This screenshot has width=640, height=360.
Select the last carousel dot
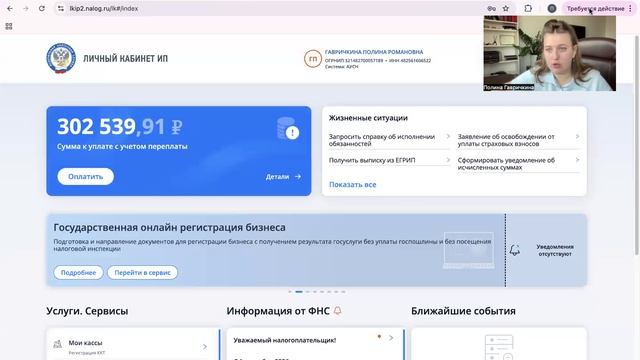click(x=343, y=292)
